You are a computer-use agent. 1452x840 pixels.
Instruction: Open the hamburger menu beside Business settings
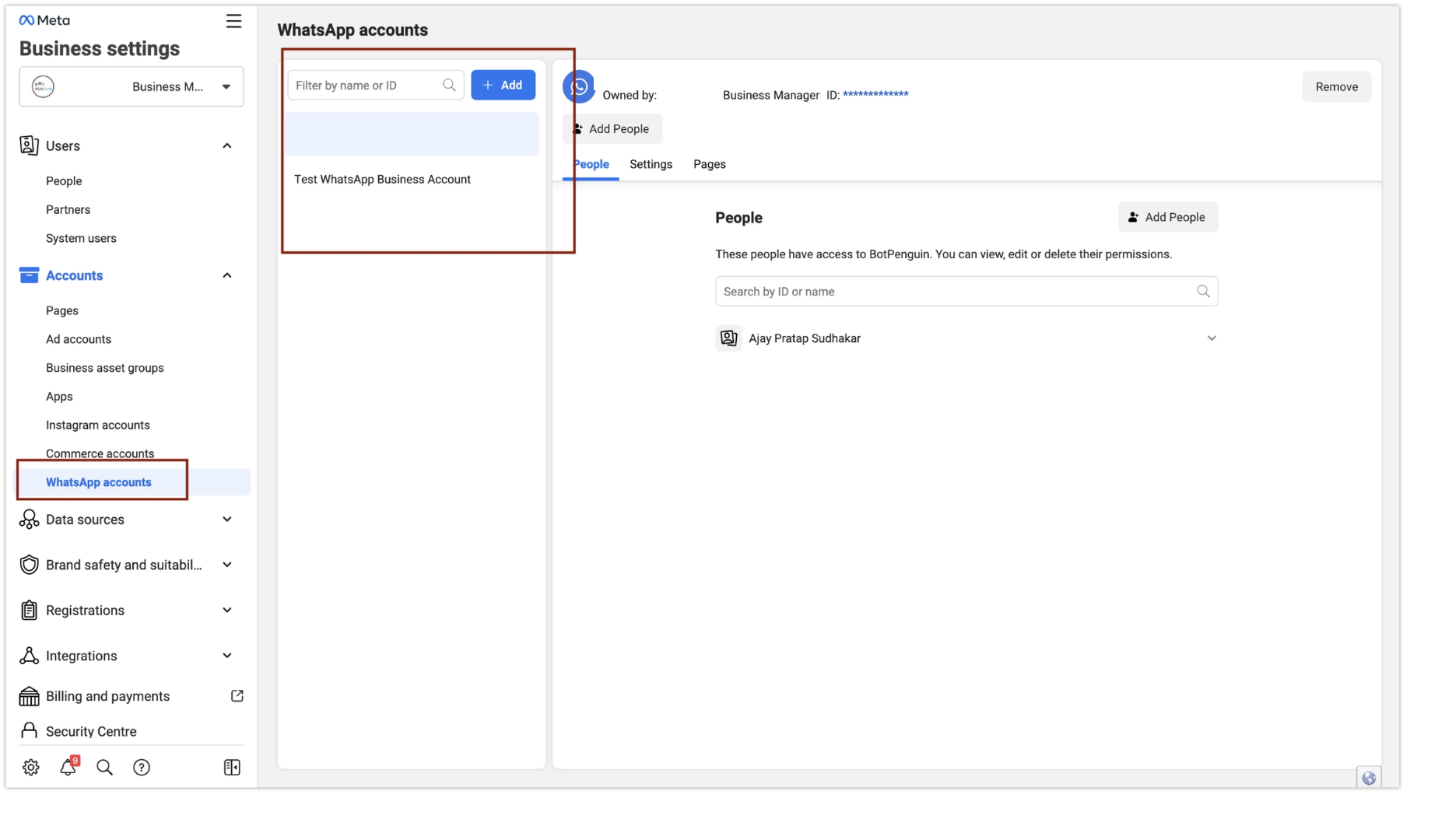[233, 21]
